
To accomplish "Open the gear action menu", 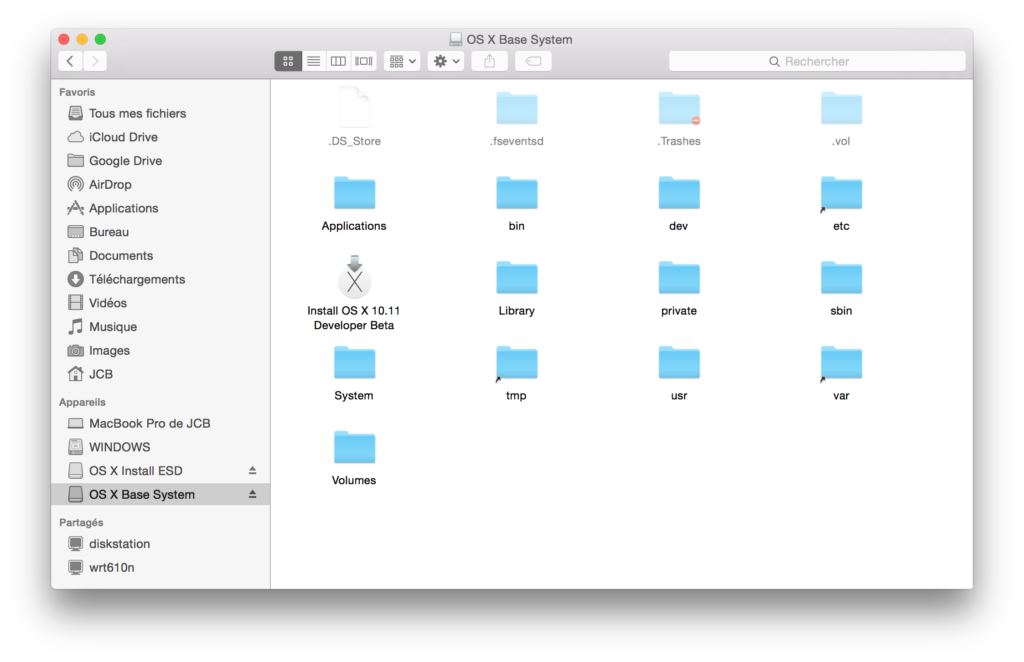I will [x=446, y=61].
